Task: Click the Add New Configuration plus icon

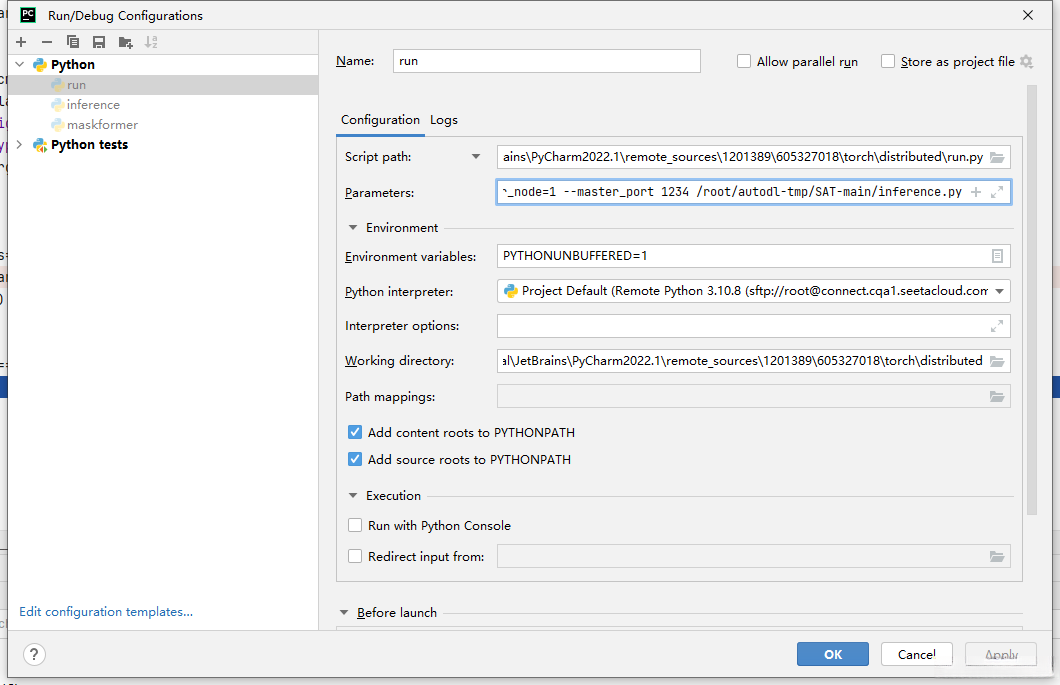Action: [21, 42]
